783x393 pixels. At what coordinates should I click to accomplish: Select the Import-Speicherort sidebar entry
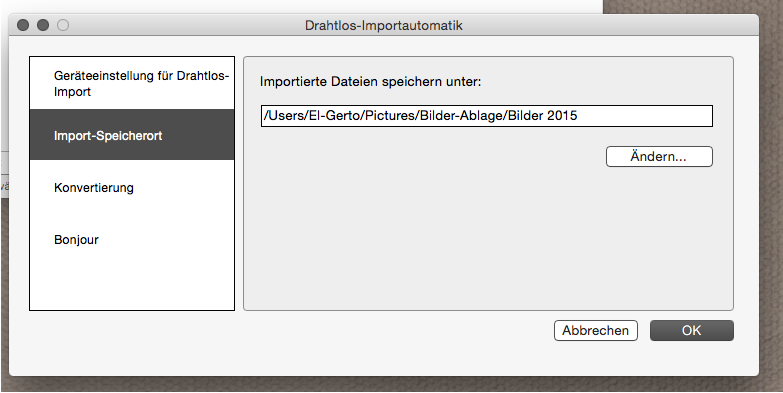132,135
